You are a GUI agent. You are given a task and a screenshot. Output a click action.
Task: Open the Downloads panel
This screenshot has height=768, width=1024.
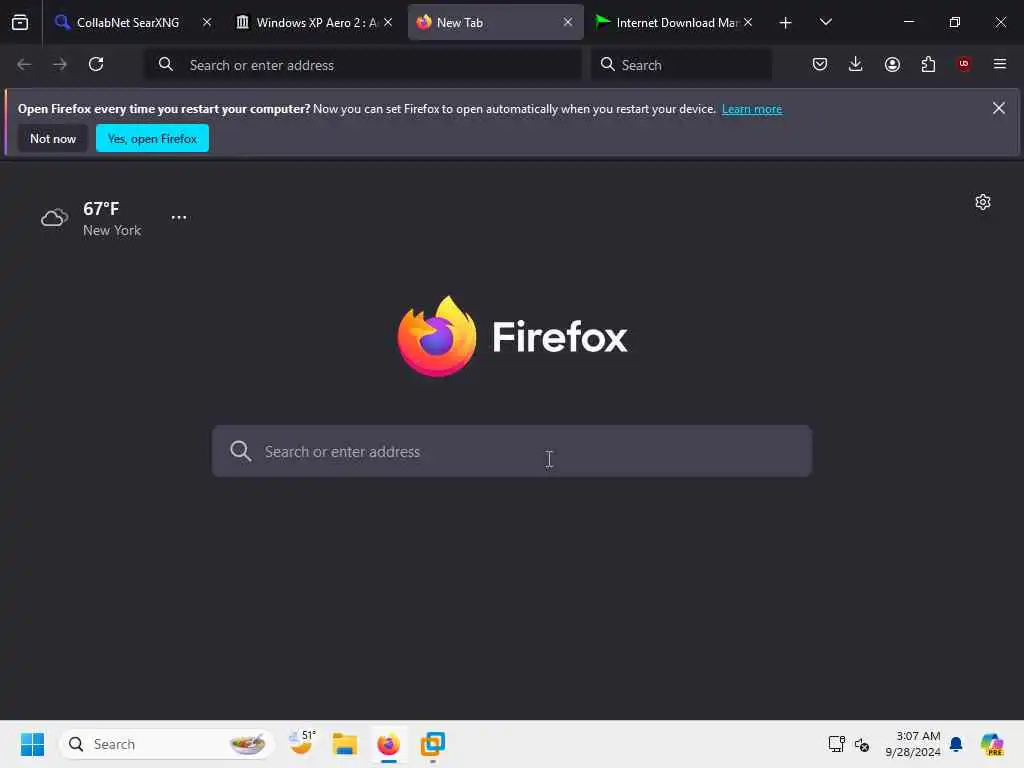pos(856,64)
